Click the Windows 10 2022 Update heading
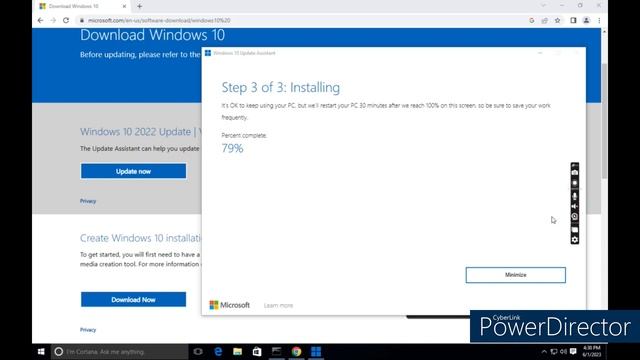The height and width of the screenshot is (360, 640). pyautogui.click(x=139, y=132)
